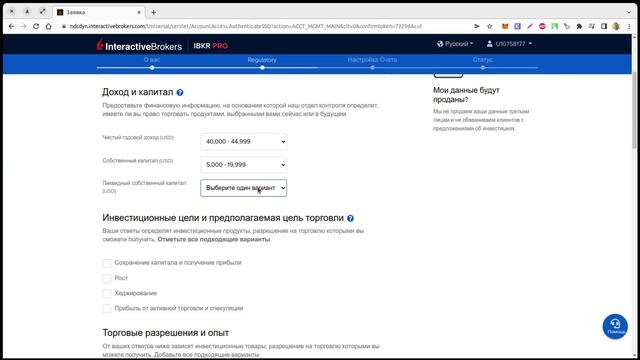Go to the Настройка Счета step

372,60
